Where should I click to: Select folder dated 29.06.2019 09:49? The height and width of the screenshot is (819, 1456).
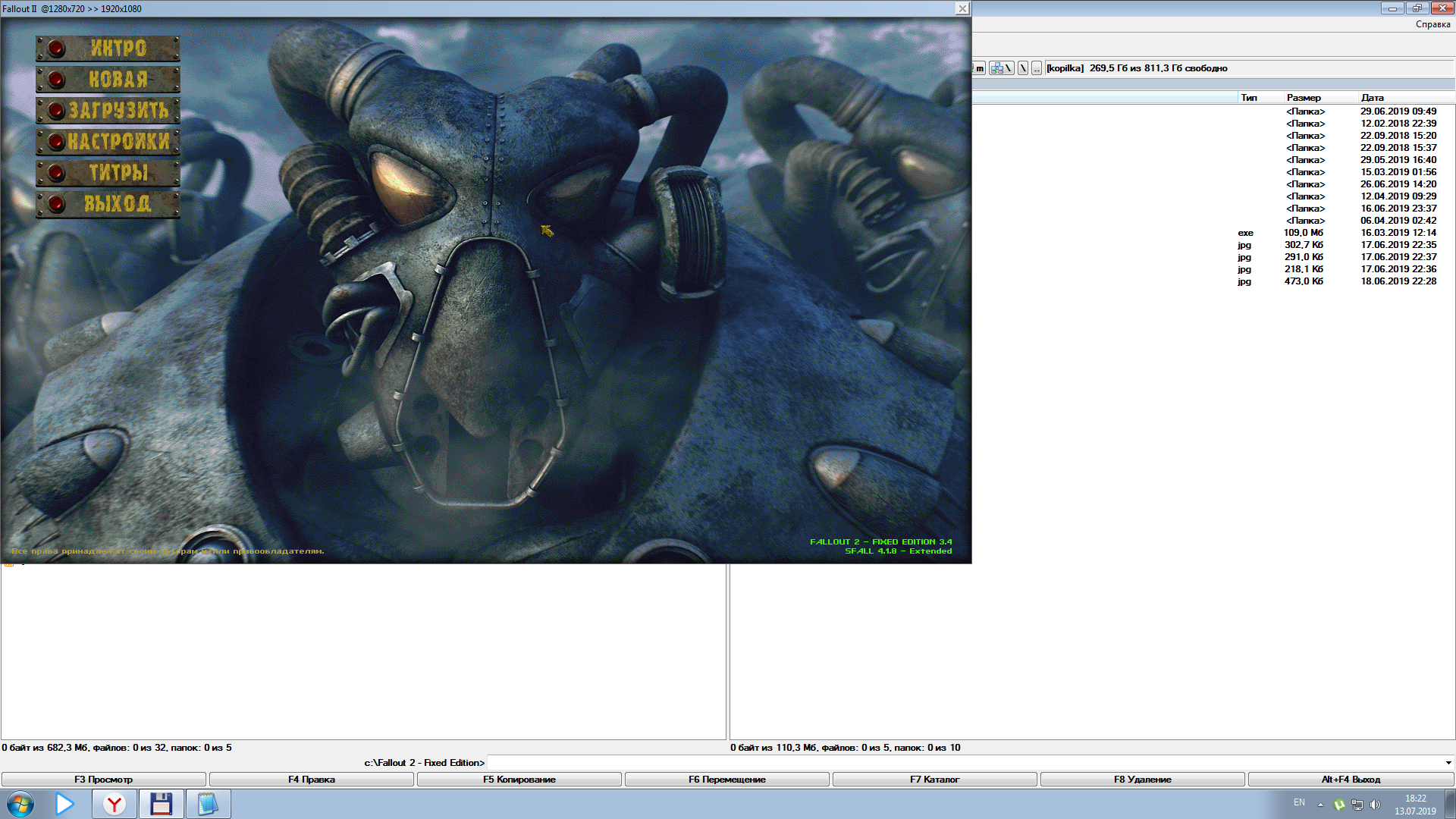click(x=1213, y=111)
